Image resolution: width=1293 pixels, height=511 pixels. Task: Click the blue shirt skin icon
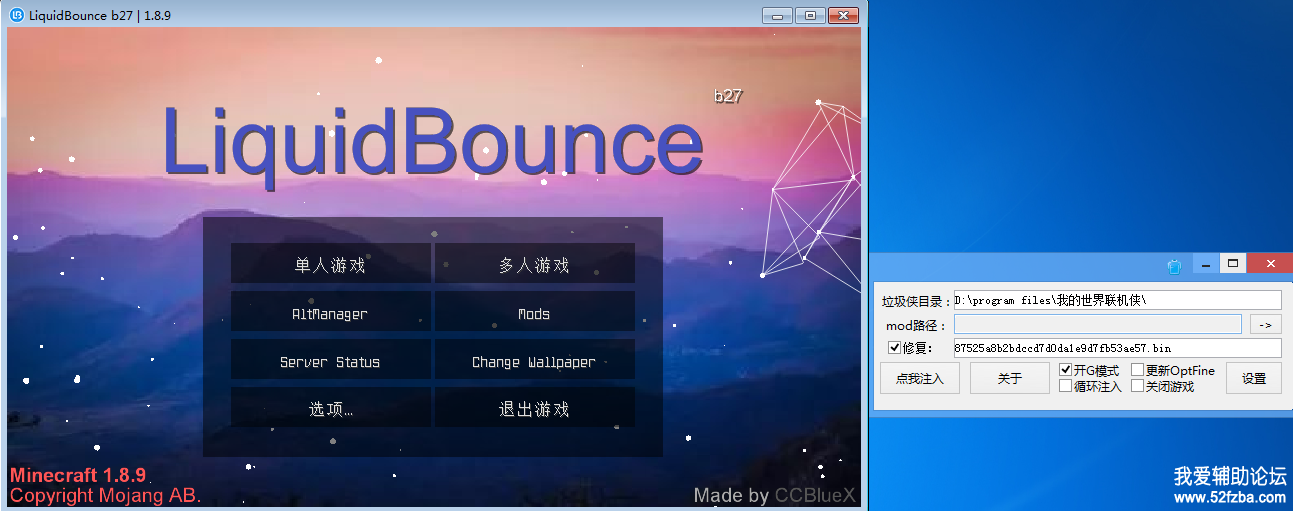pos(1175,266)
